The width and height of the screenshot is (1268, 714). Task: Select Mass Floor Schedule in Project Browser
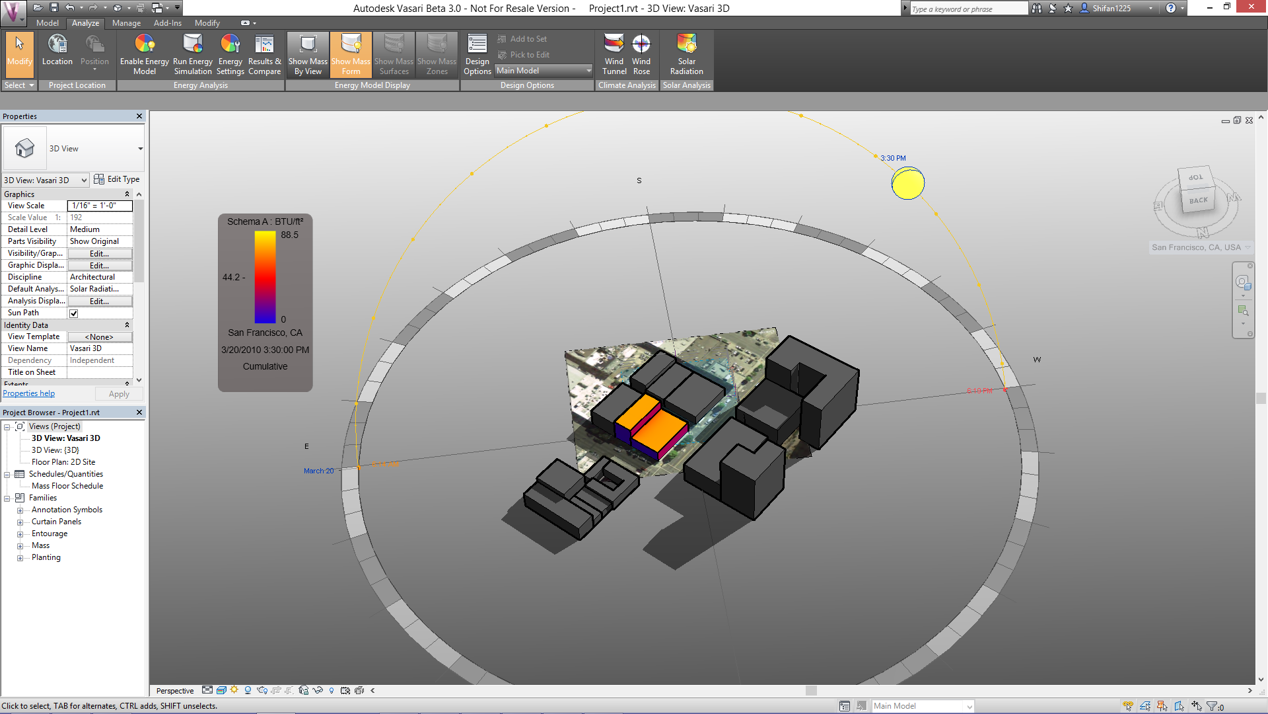(x=67, y=486)
